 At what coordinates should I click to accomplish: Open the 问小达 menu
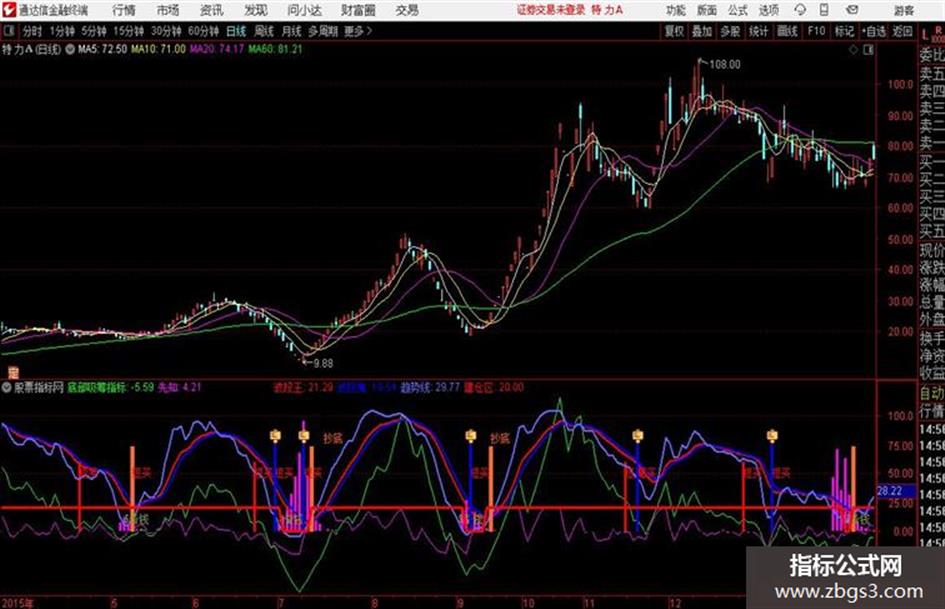305,10
